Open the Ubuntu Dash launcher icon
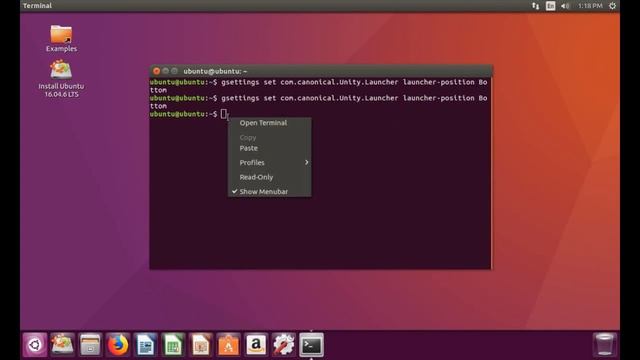This screenshot has width=640, height=360. tap(35, 345)
